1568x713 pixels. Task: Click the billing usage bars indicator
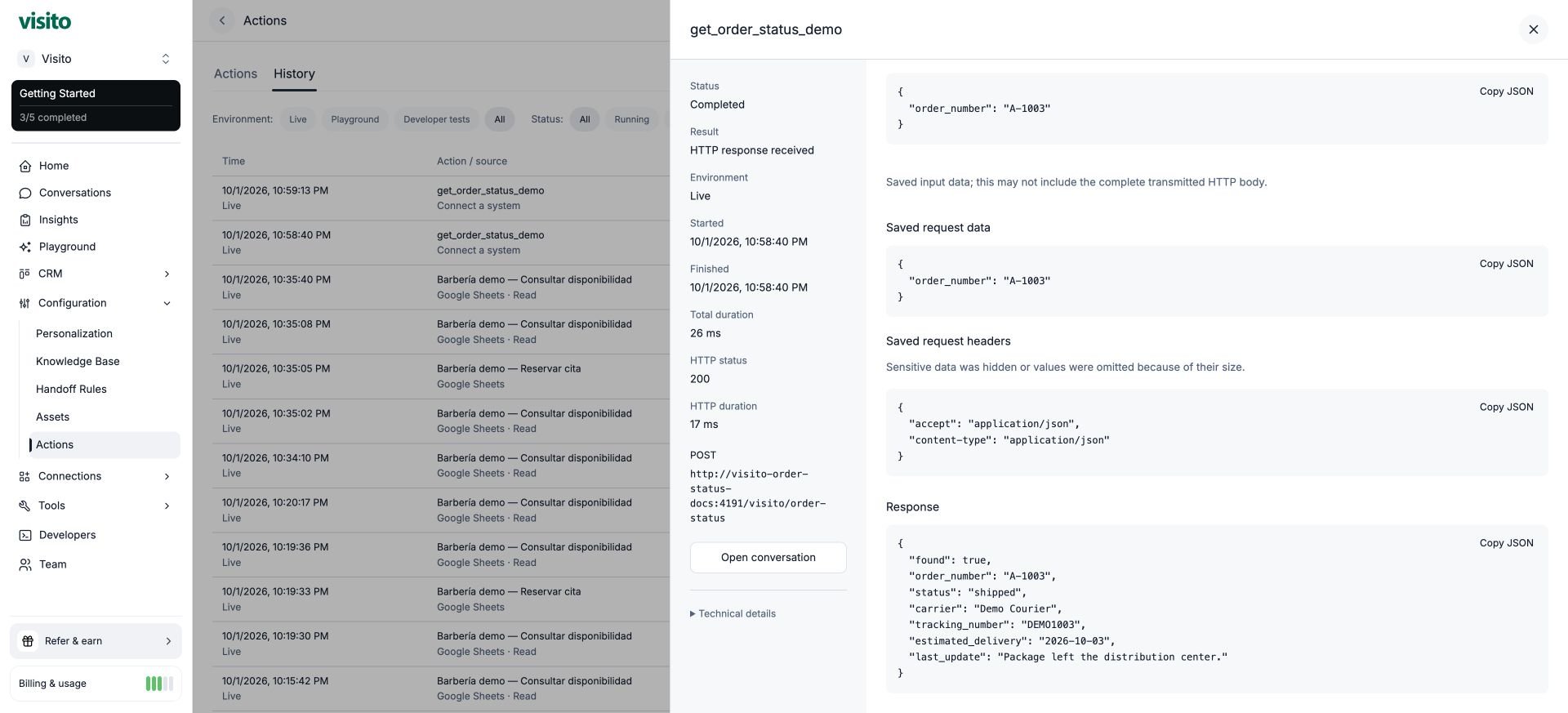coord(159,684)
